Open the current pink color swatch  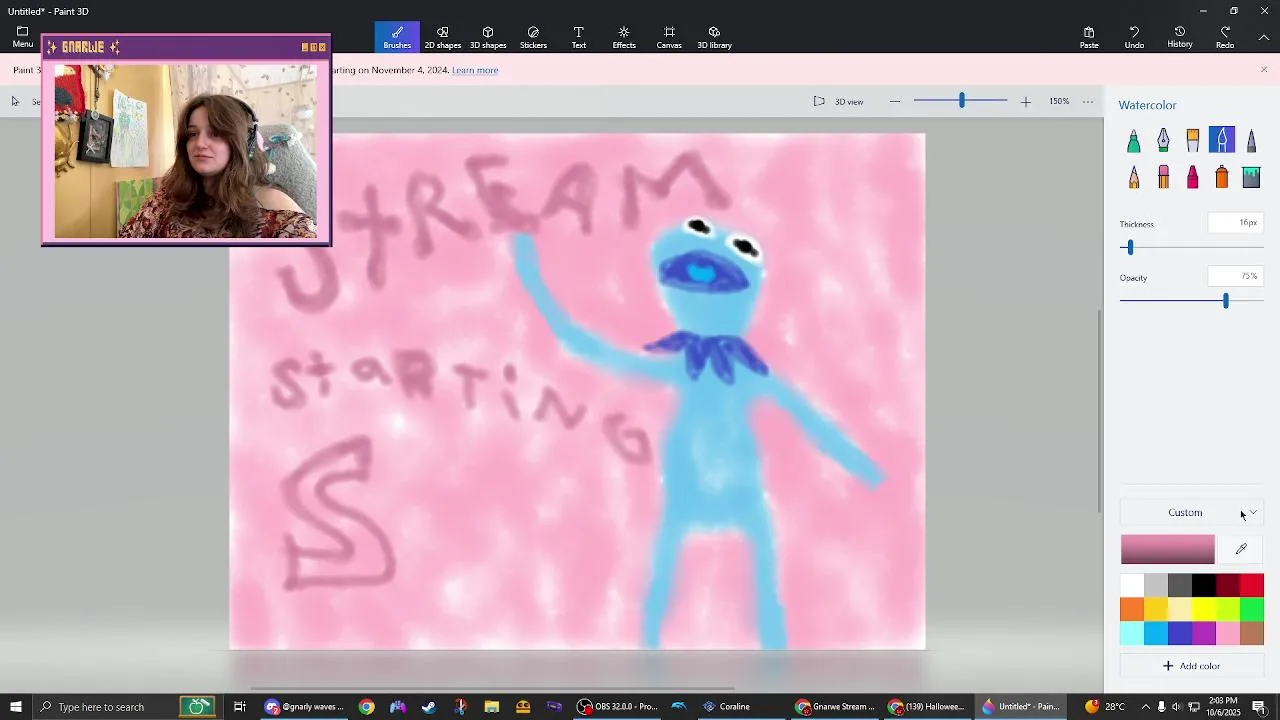point(1167,549)
